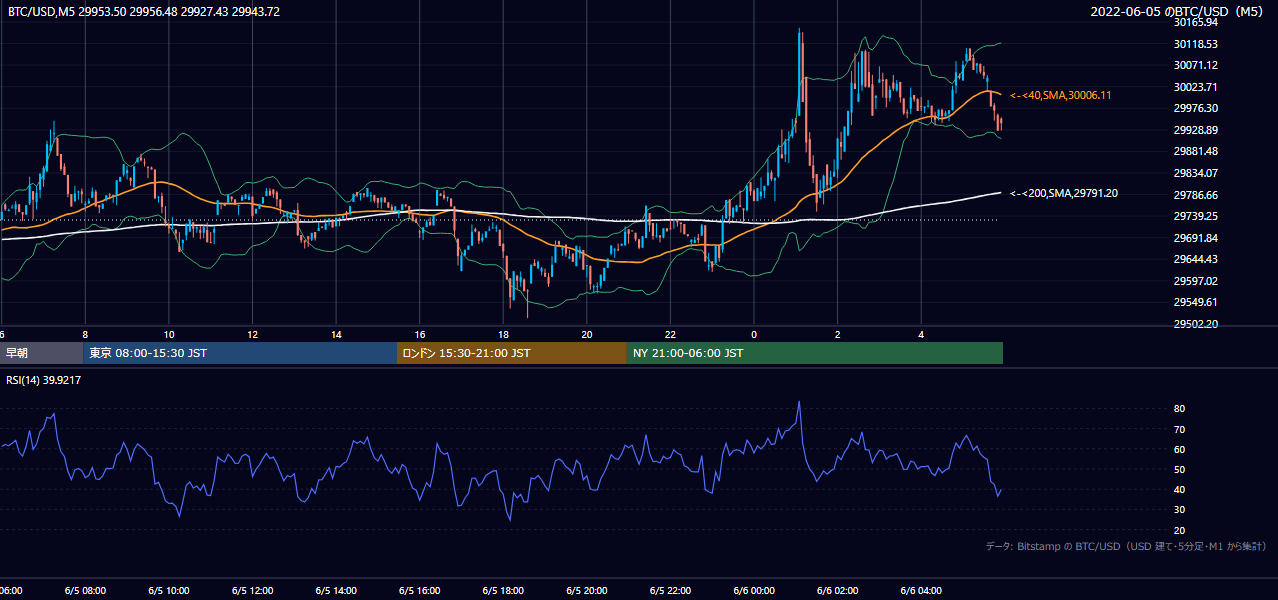Click the 6/5 10:00 date axis label

point(169,591)
